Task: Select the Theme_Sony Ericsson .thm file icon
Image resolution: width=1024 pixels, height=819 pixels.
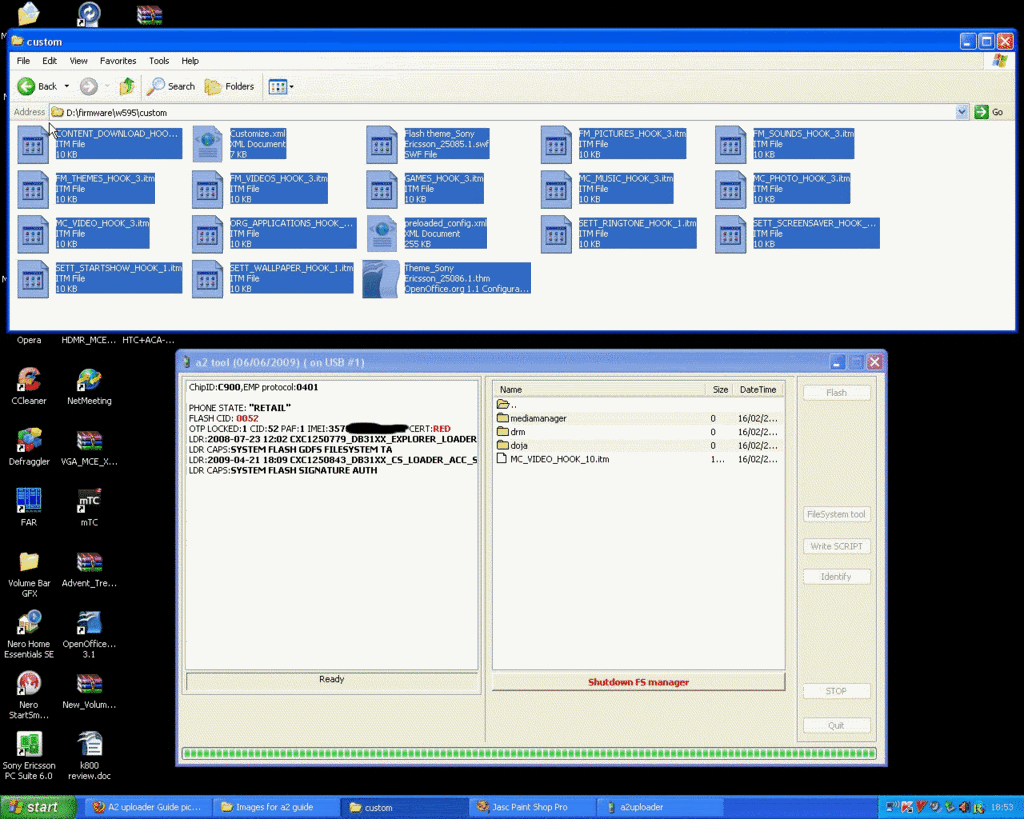Action: (381, 279)
